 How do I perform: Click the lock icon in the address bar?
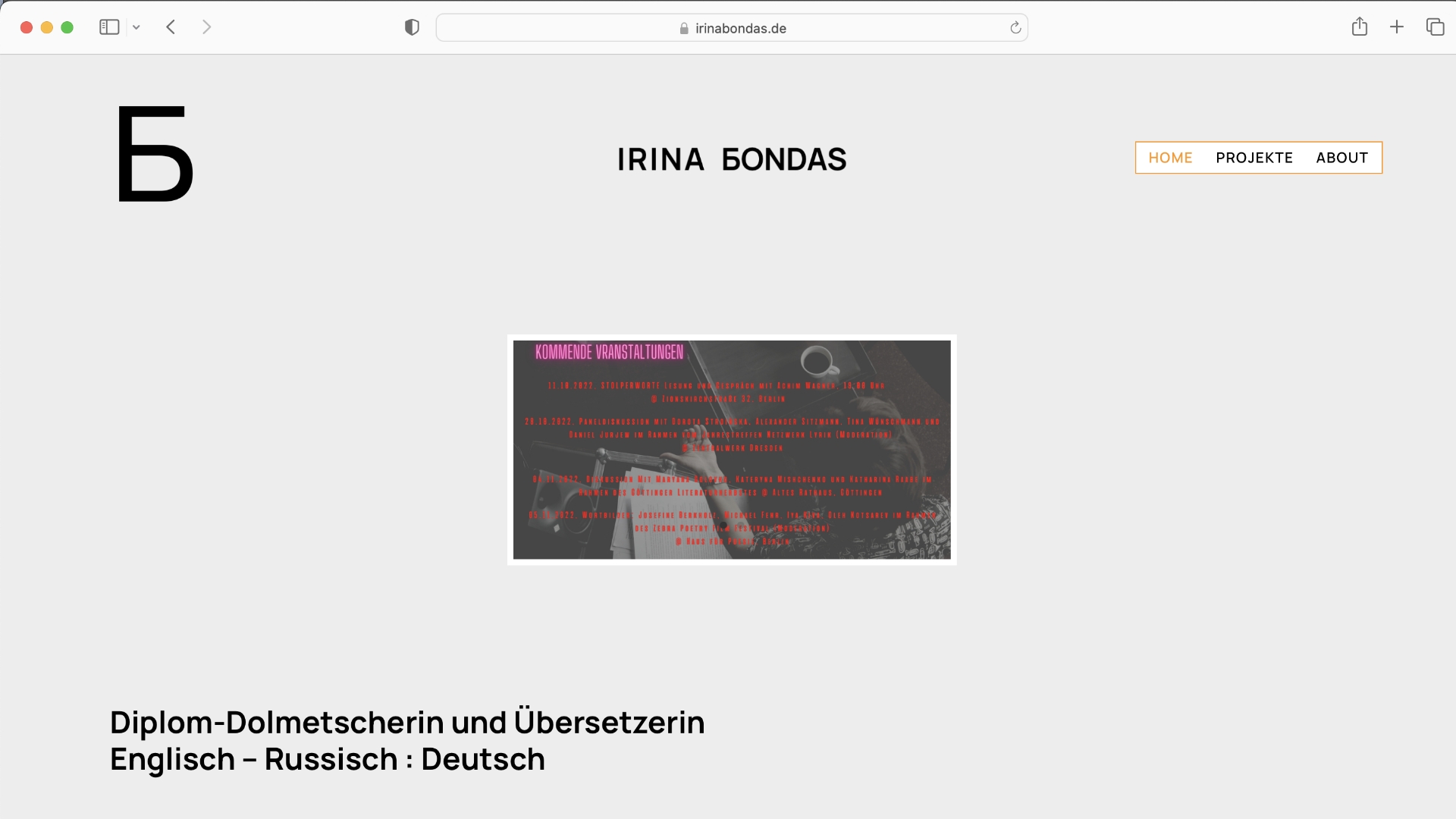[x=684, y=29]
